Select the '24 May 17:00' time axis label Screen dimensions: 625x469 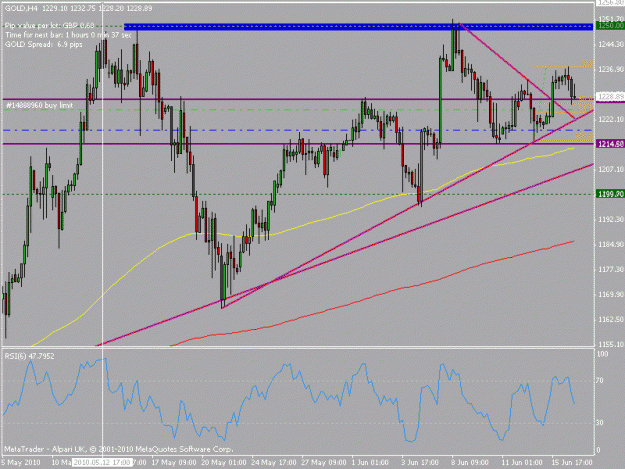[x=274, y=462]
